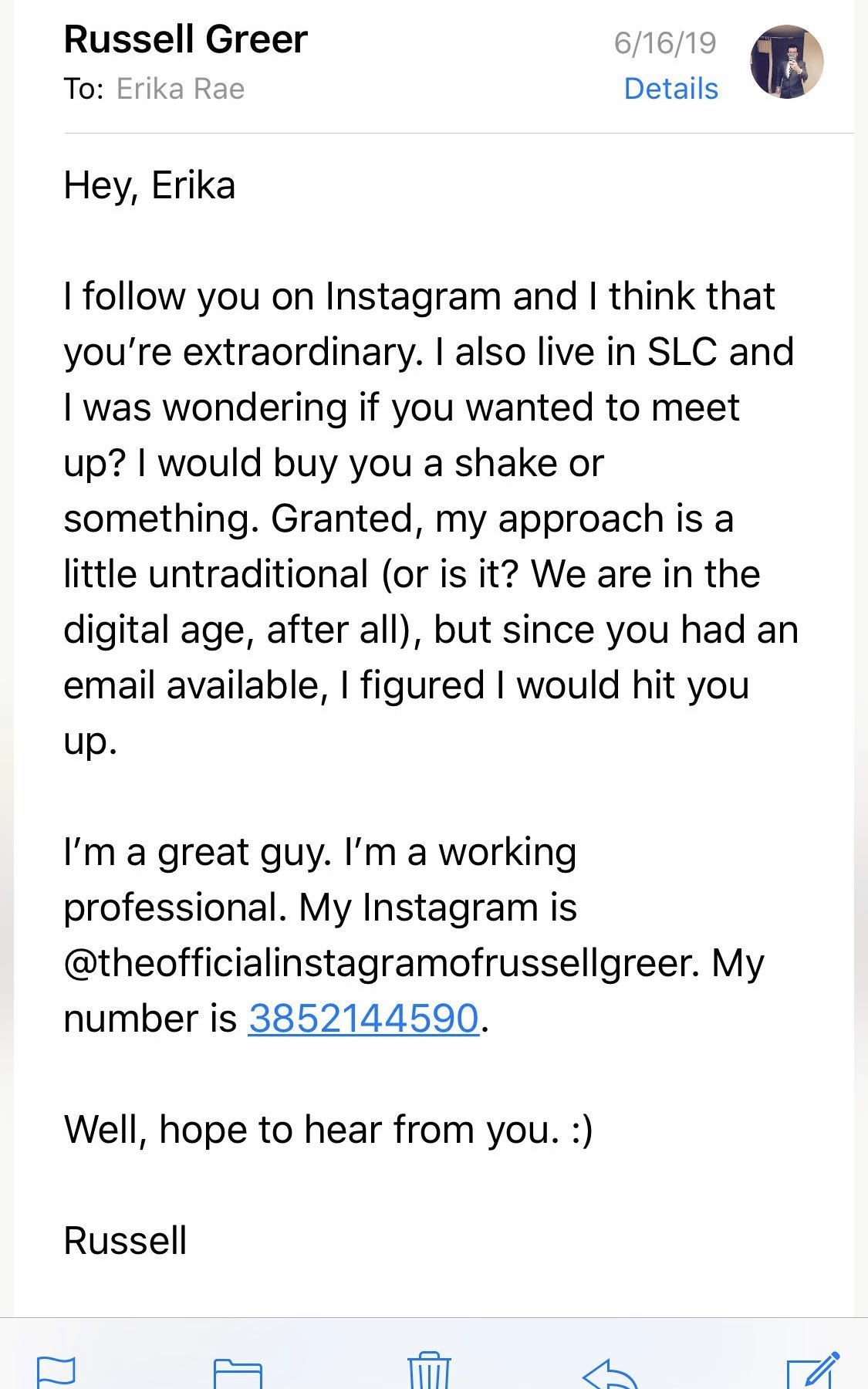Tap recipient name Erika Rae
This screenshot has width=868, height=1389.
[181, 89]
